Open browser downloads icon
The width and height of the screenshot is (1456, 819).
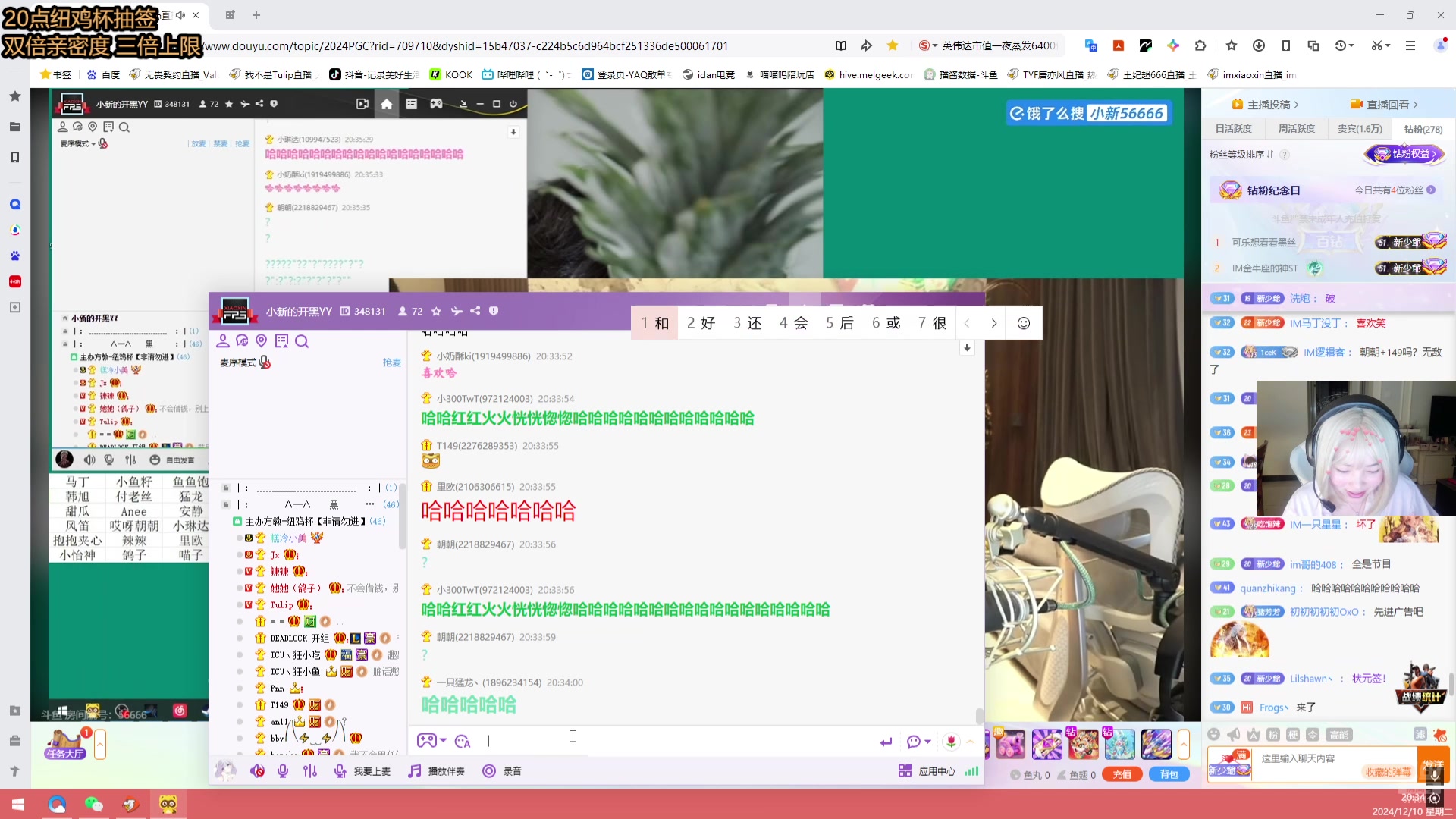click(1258, 45)
